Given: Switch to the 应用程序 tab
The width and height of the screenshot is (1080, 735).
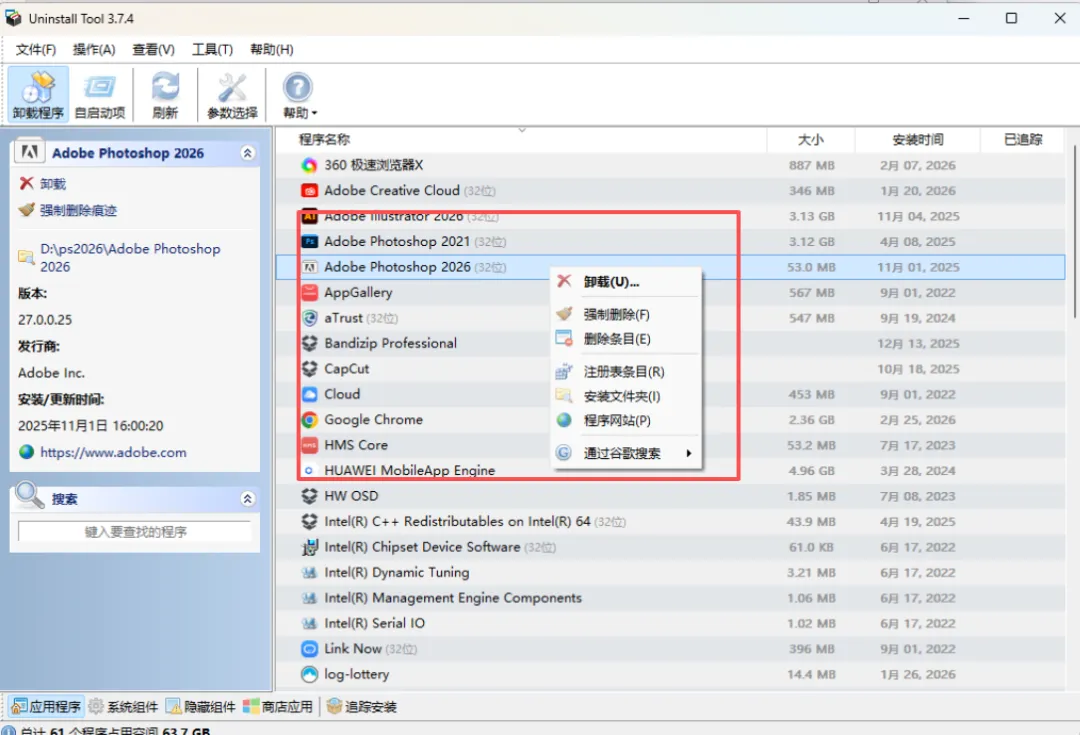Looking at the screenshot, I should 47,706.
